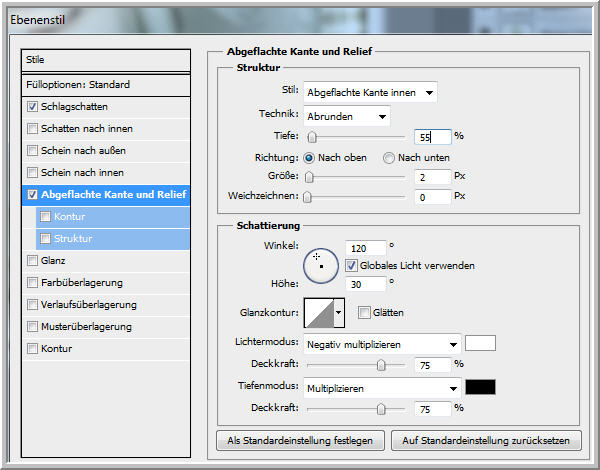Click Lichtermodus Deckkraft value field
Image resolution: width=600 pixels, height=470 pixels.
click(433, 365)
